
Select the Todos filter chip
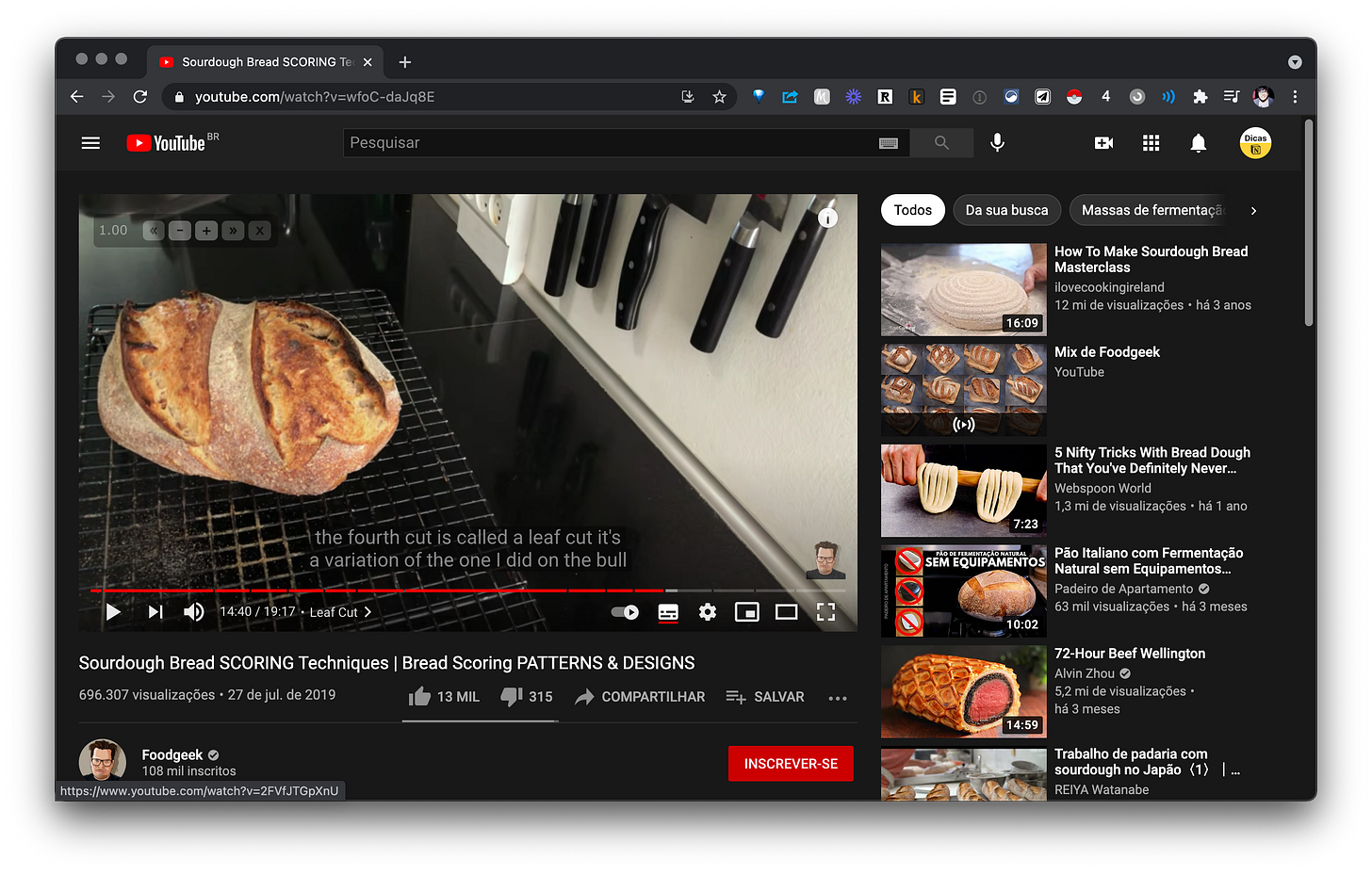(x=913, y=210)
